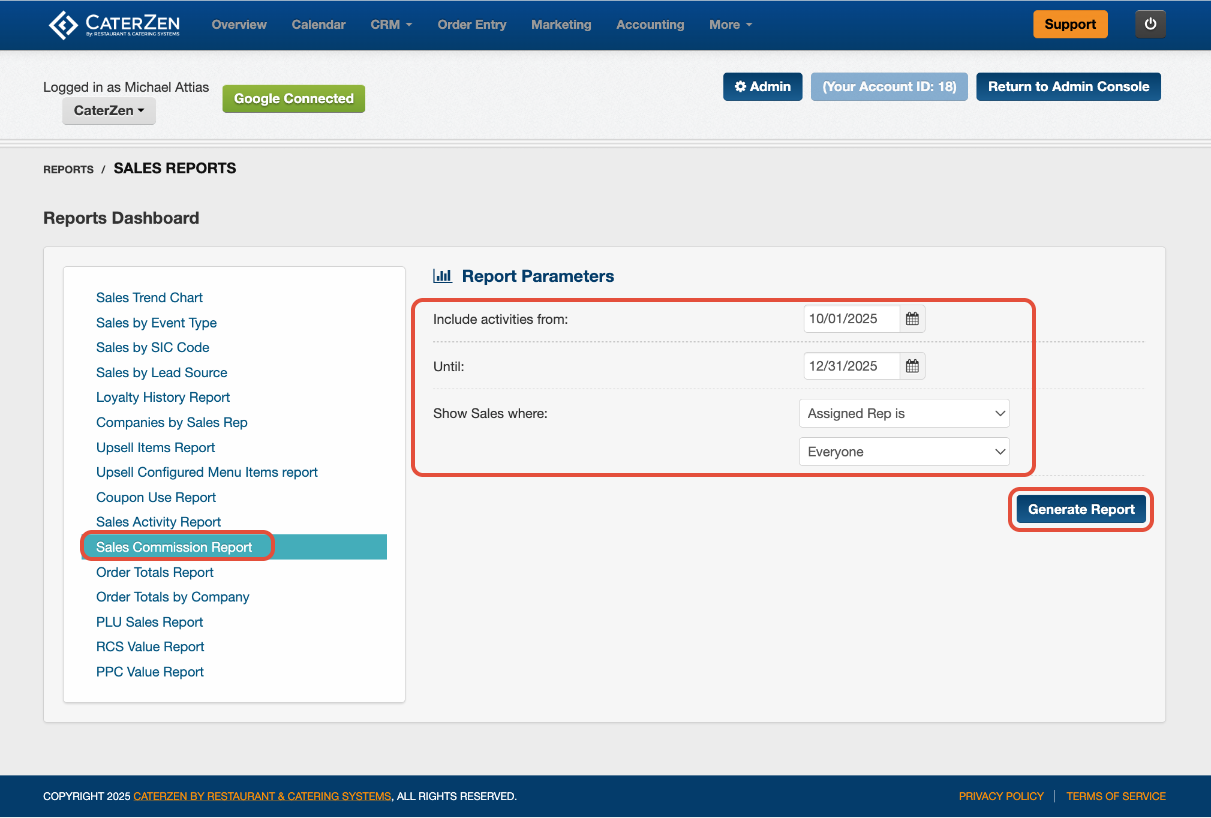Screen dimensions: 1211x818
Task: Open Marketing in navigation bar
Action: 561,25
